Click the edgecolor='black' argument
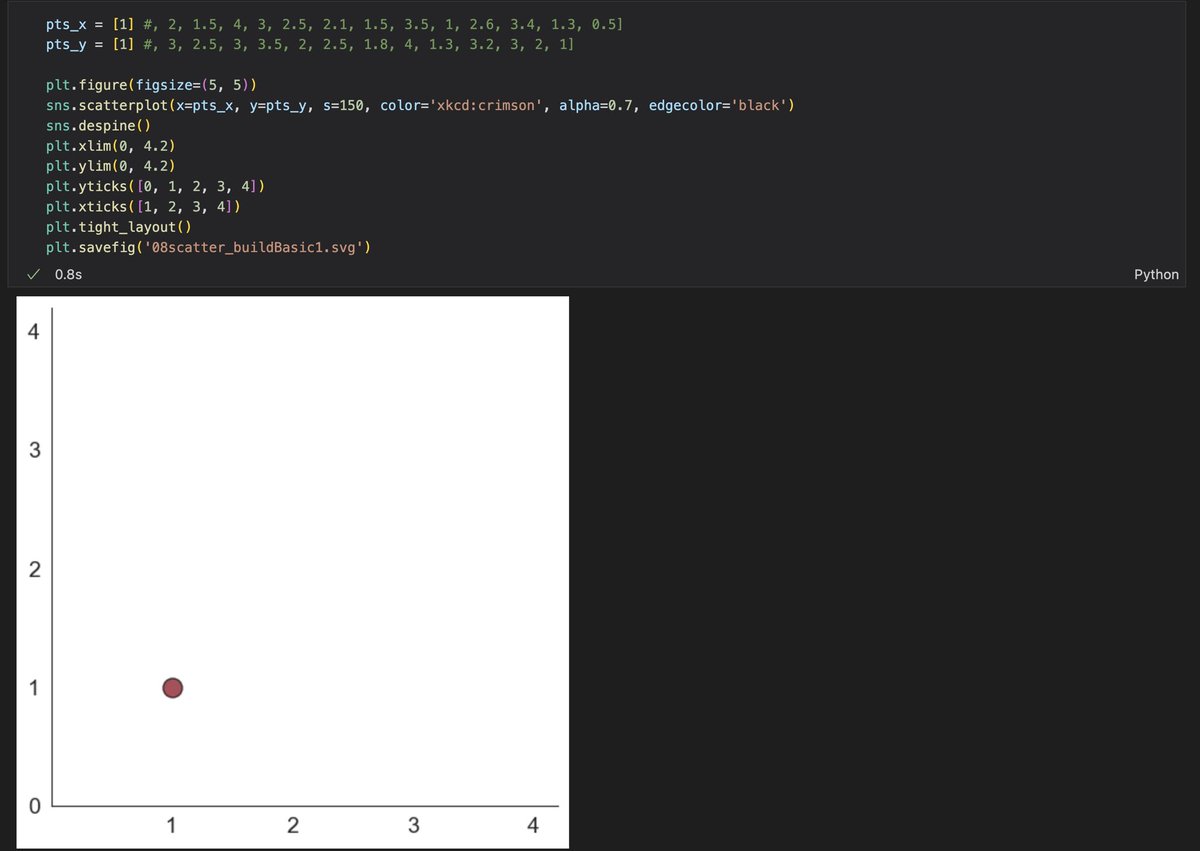Image resolution: width=1200 pixels, height=851 pixels. pos(718,105)
